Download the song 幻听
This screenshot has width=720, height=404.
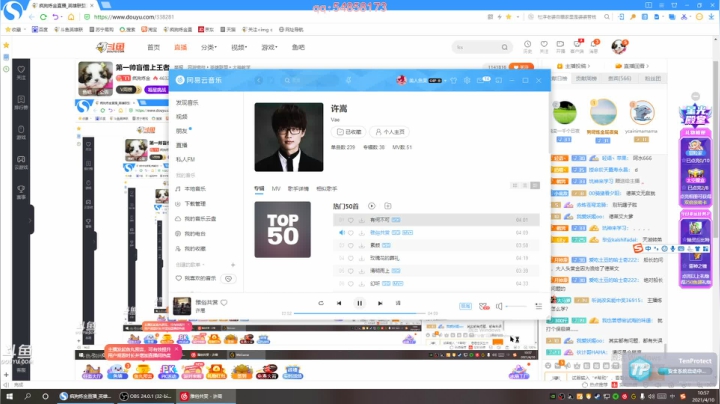[x=362, y=284]
